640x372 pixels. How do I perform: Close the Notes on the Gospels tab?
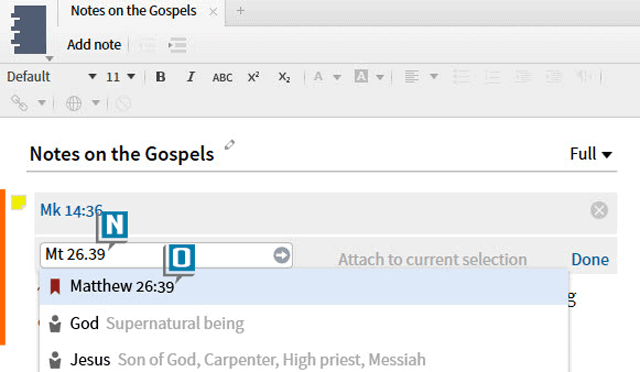click(x=213, y=12)
